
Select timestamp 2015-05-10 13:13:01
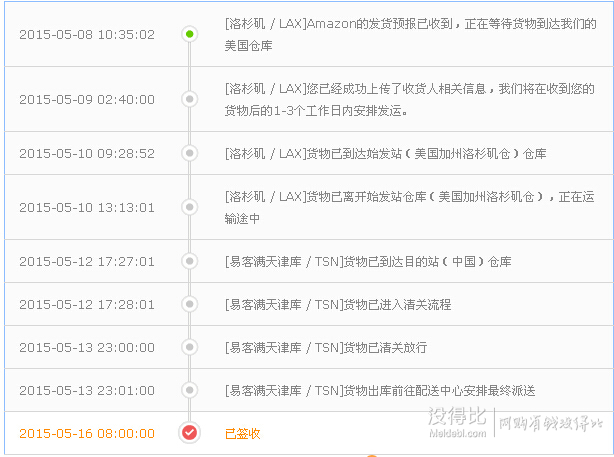tap(87, 208)
